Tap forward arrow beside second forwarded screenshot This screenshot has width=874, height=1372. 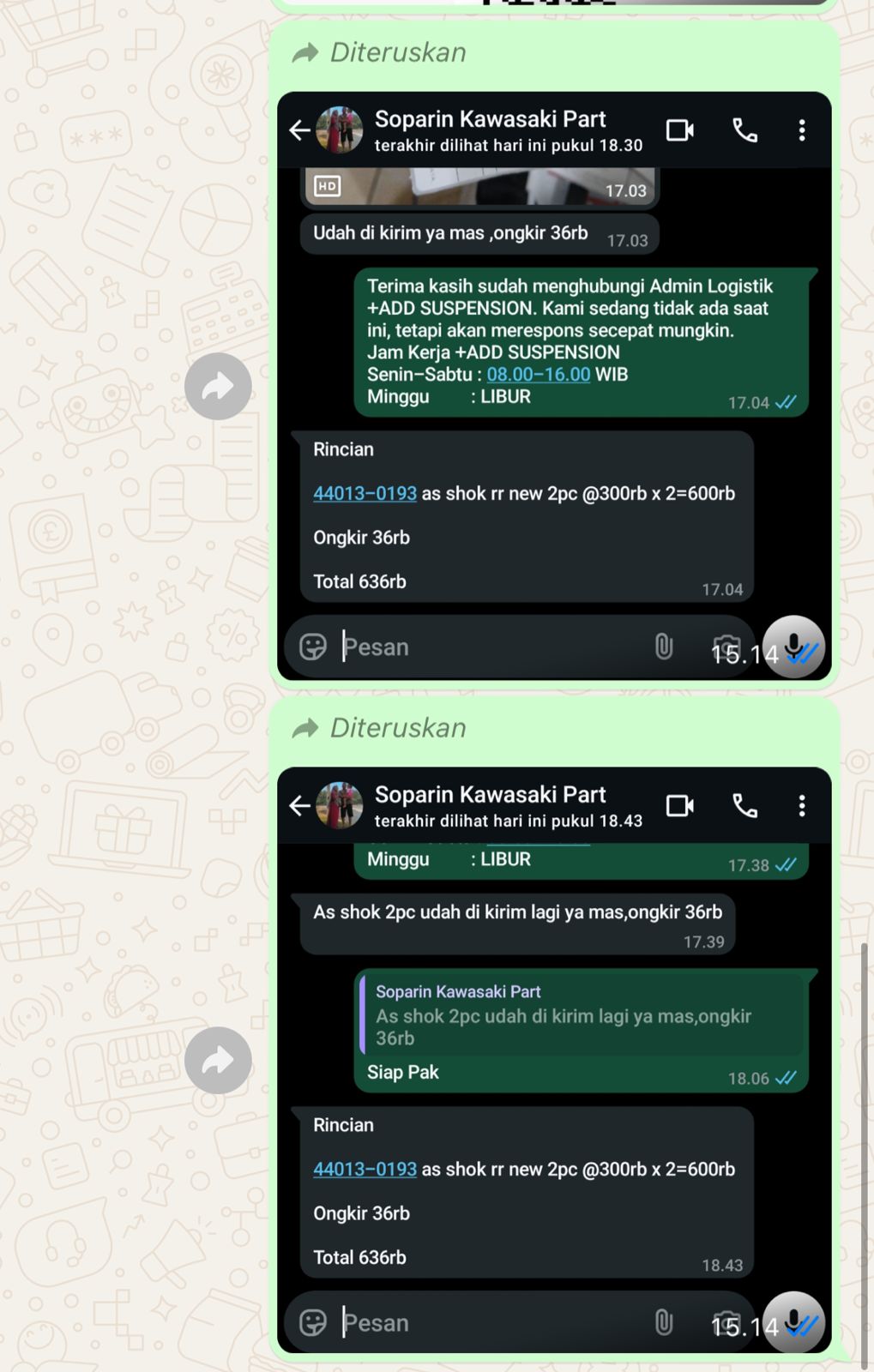(x=218, y=1061)
